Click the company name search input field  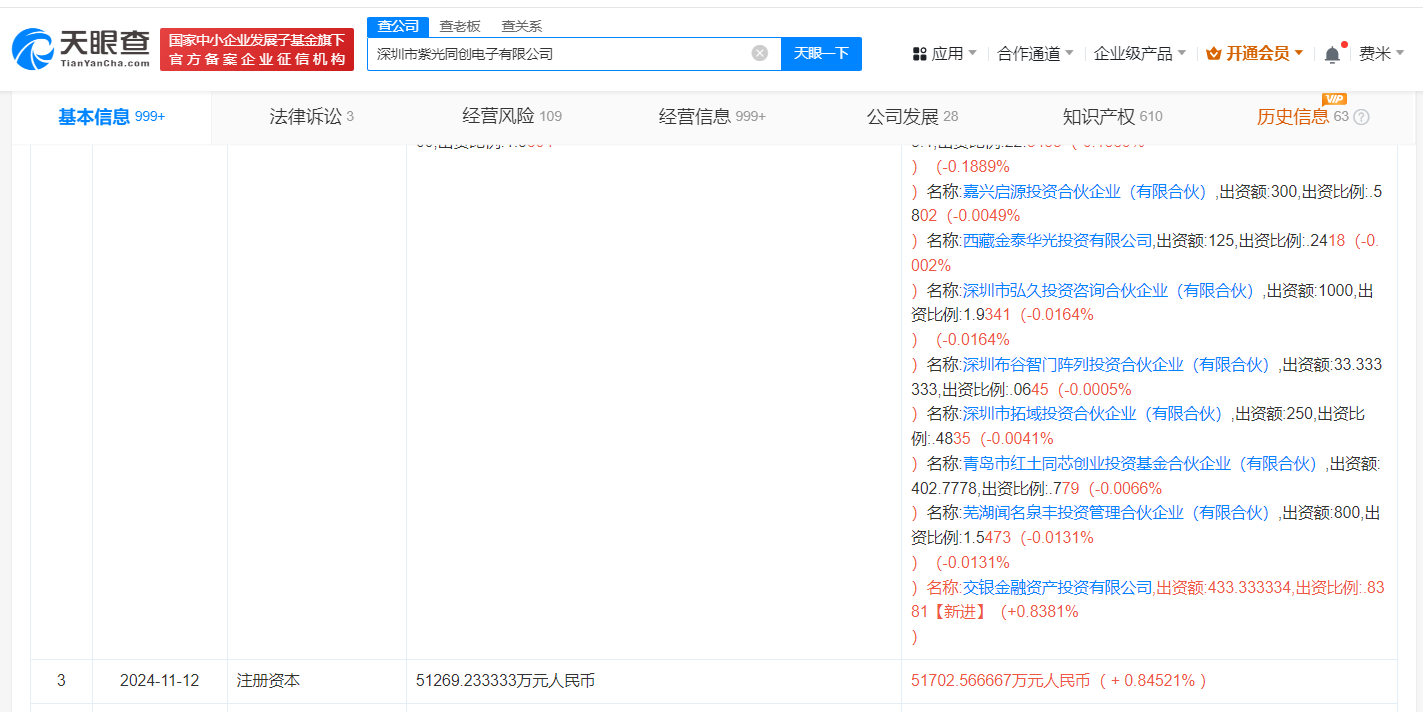point(560,54)
